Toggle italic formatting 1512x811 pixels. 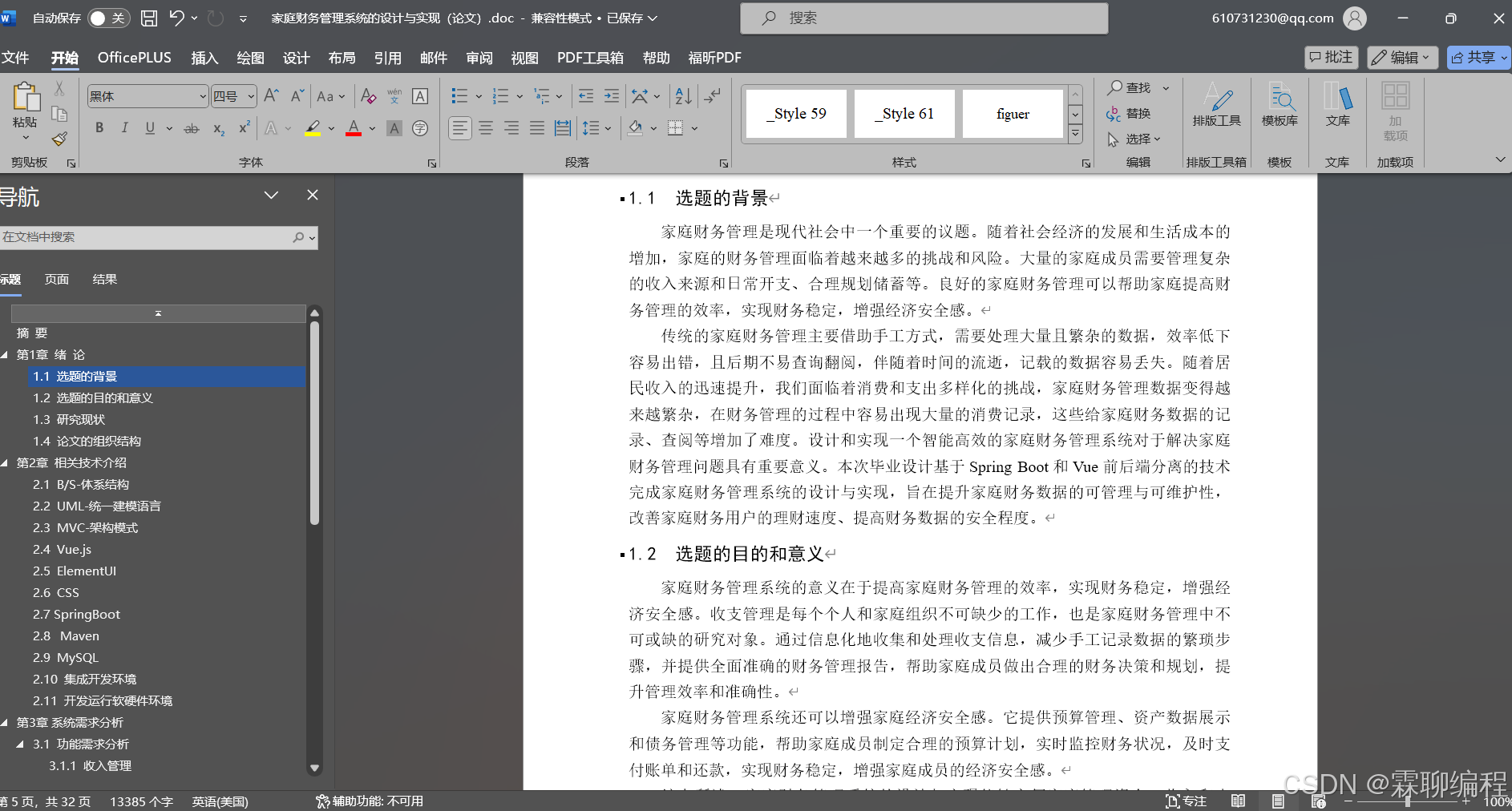[124, 127]
